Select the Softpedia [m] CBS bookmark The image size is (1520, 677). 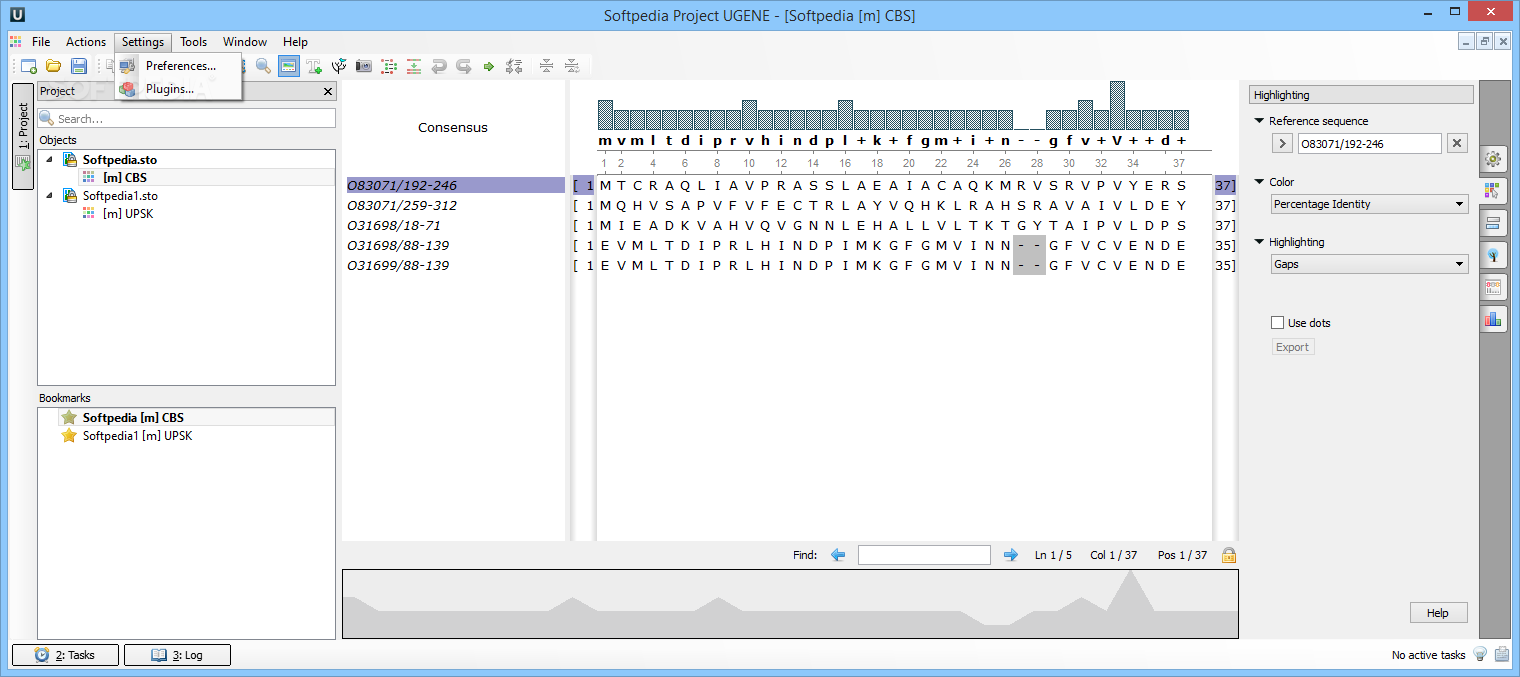133,417
